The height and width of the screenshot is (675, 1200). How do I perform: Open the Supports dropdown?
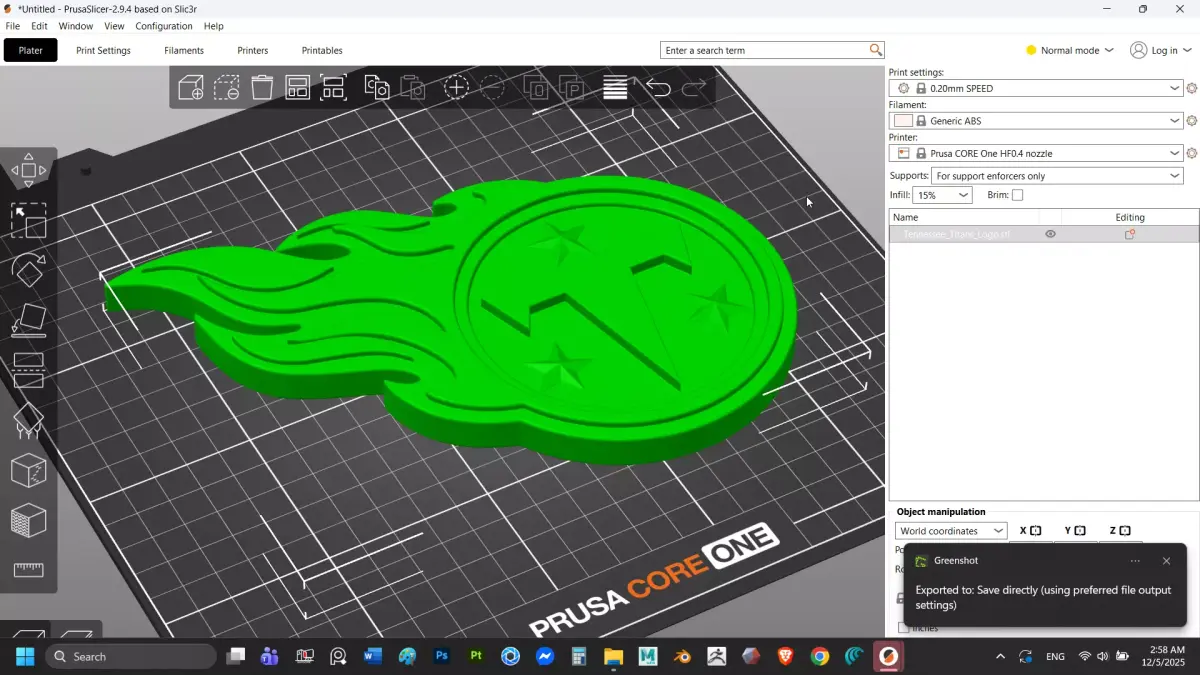1058,176
